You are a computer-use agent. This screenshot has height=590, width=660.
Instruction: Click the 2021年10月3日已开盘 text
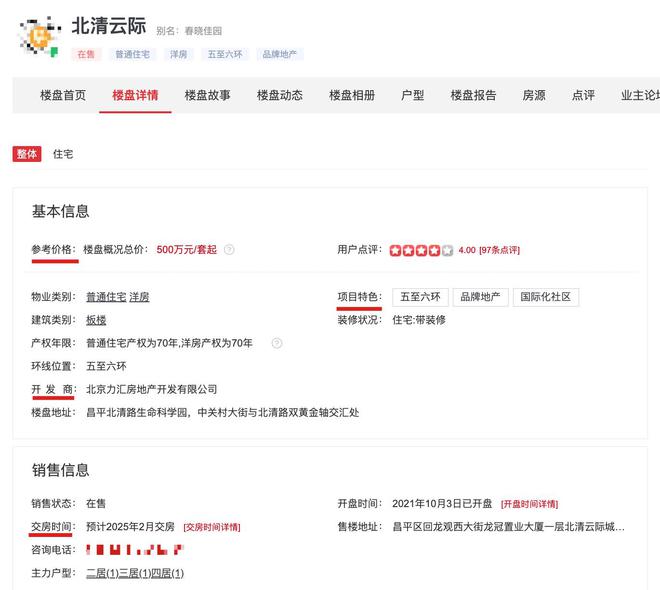point(442,503)
